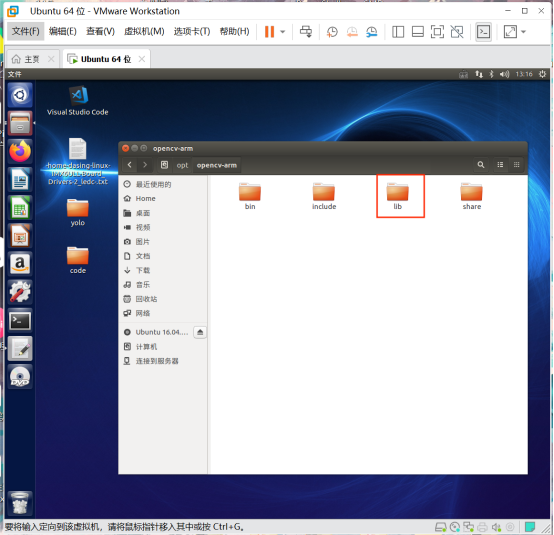Enter full screen mode in VMware
This screenshot has width=554, height=535.
click(x=437, y=32)
